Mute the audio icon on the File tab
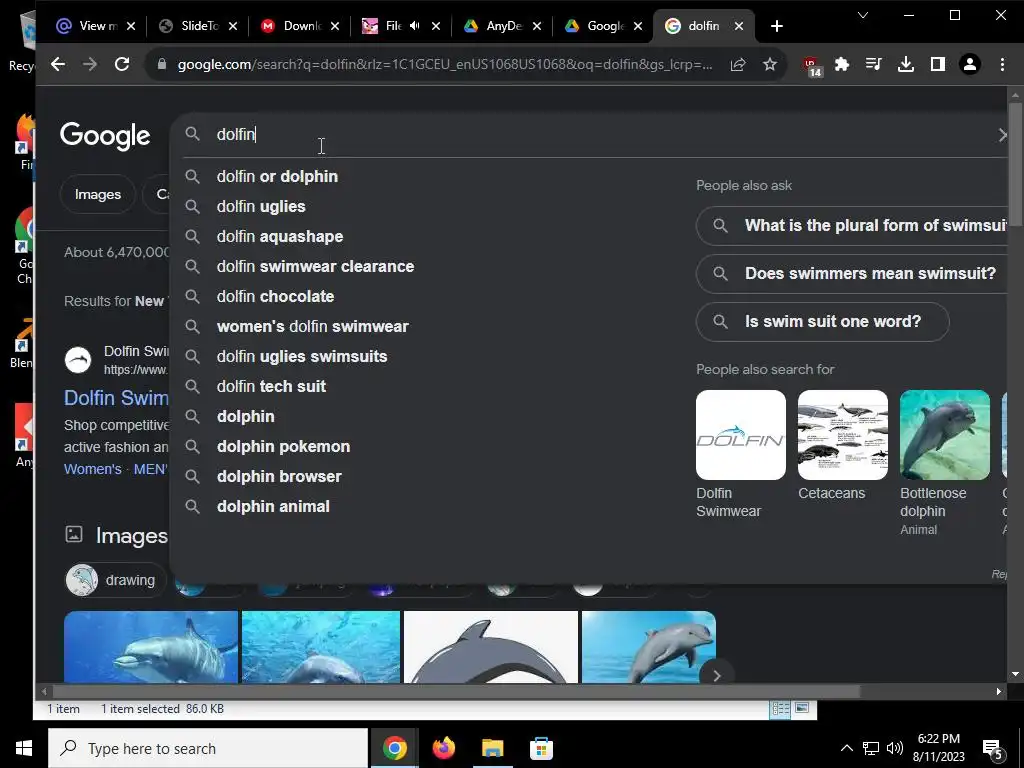 click(415, 25)
